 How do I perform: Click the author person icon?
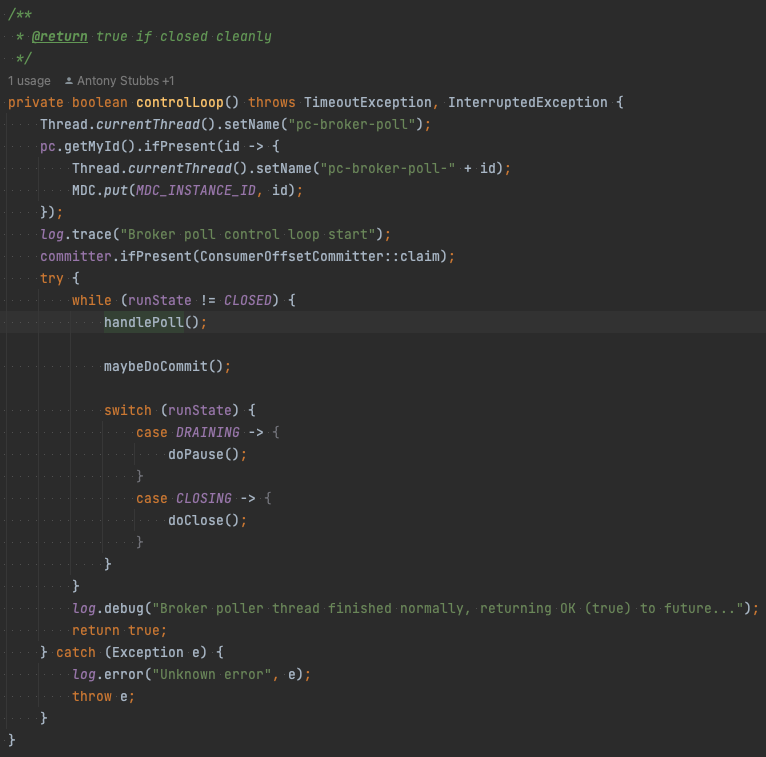coord(69,81)
